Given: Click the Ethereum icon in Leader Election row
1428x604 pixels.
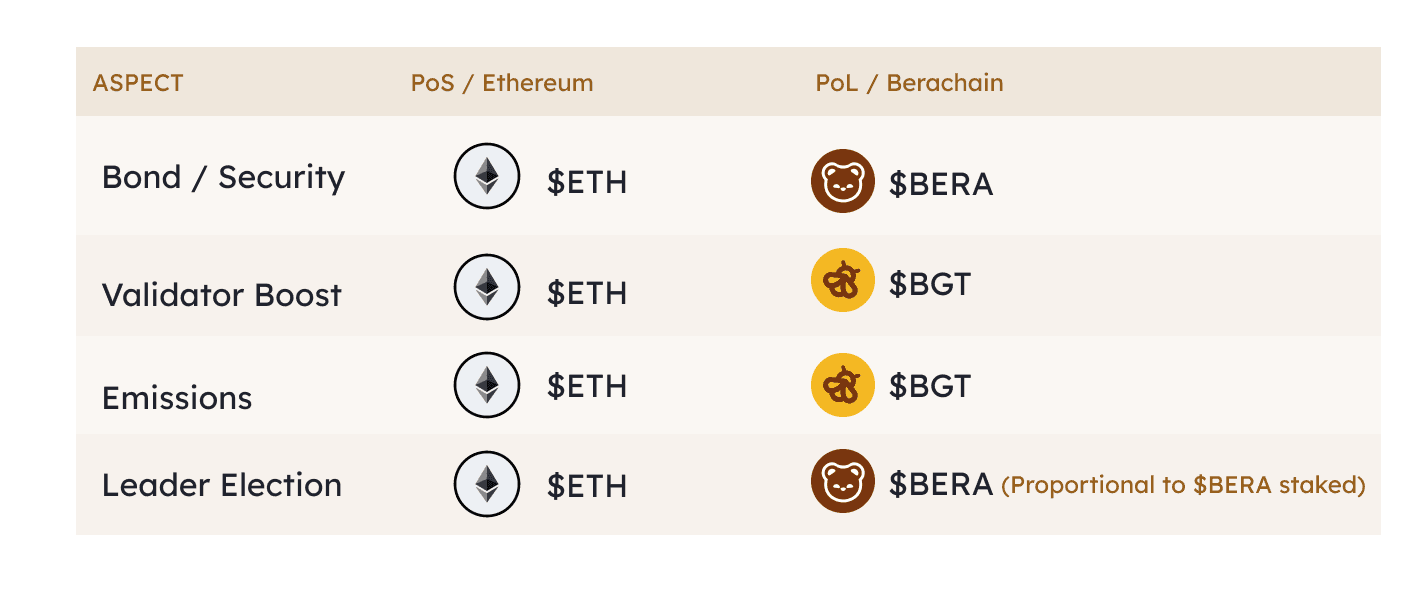Looking at the screenshot, I should click(487, 484).
